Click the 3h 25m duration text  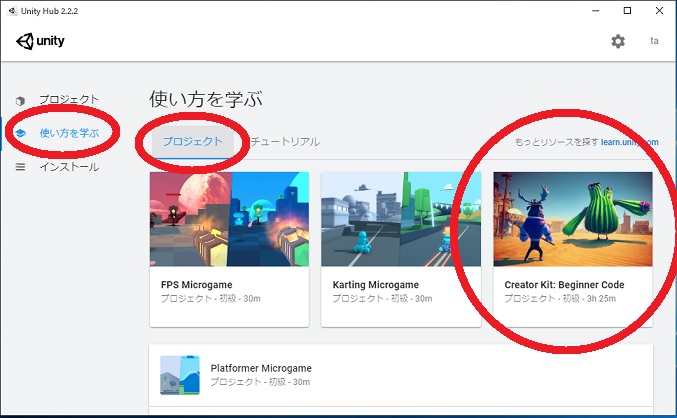(601, 298)
